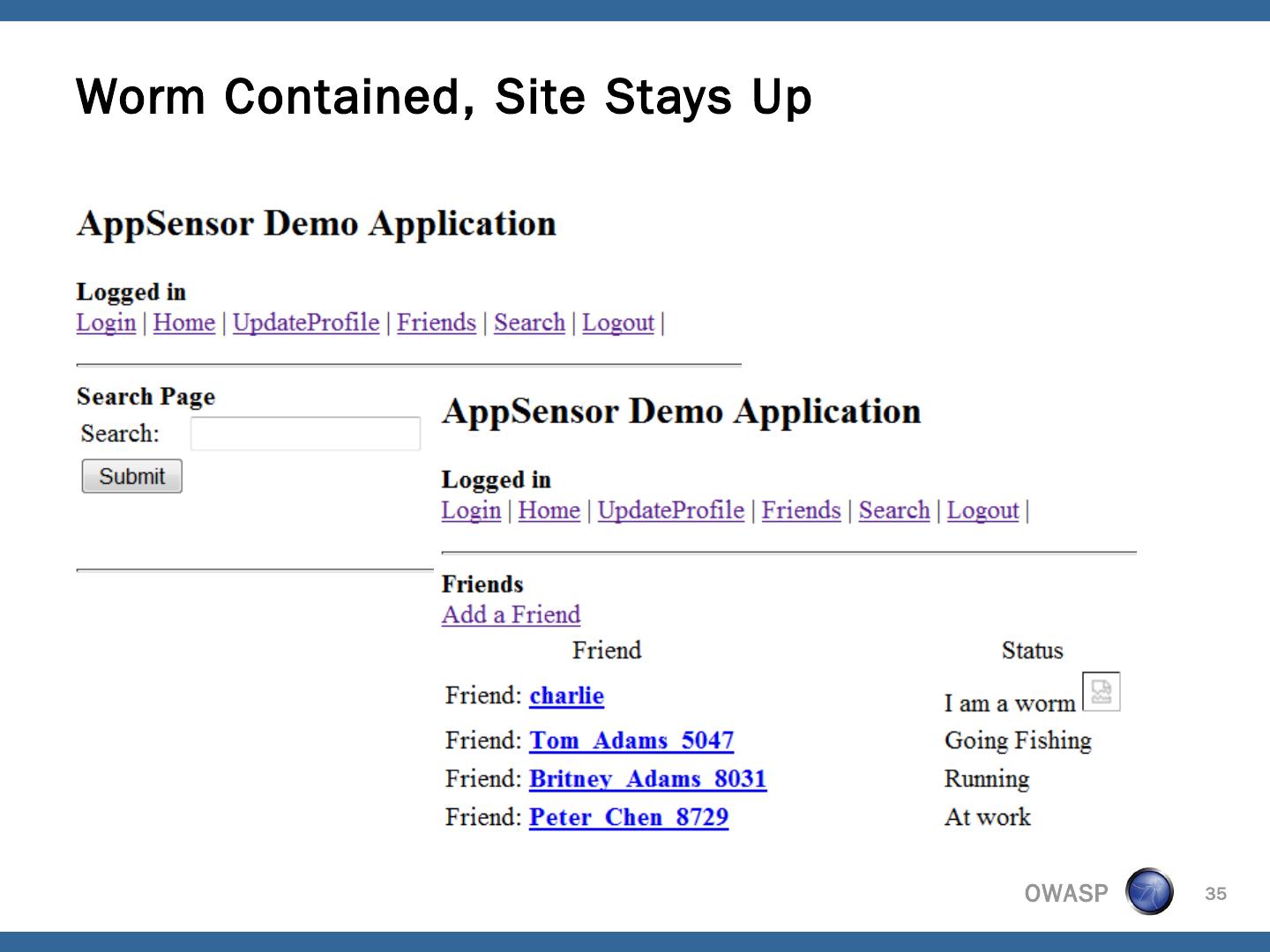
Task: Click Logout in upper navigation bar
Action: (617, 323)
